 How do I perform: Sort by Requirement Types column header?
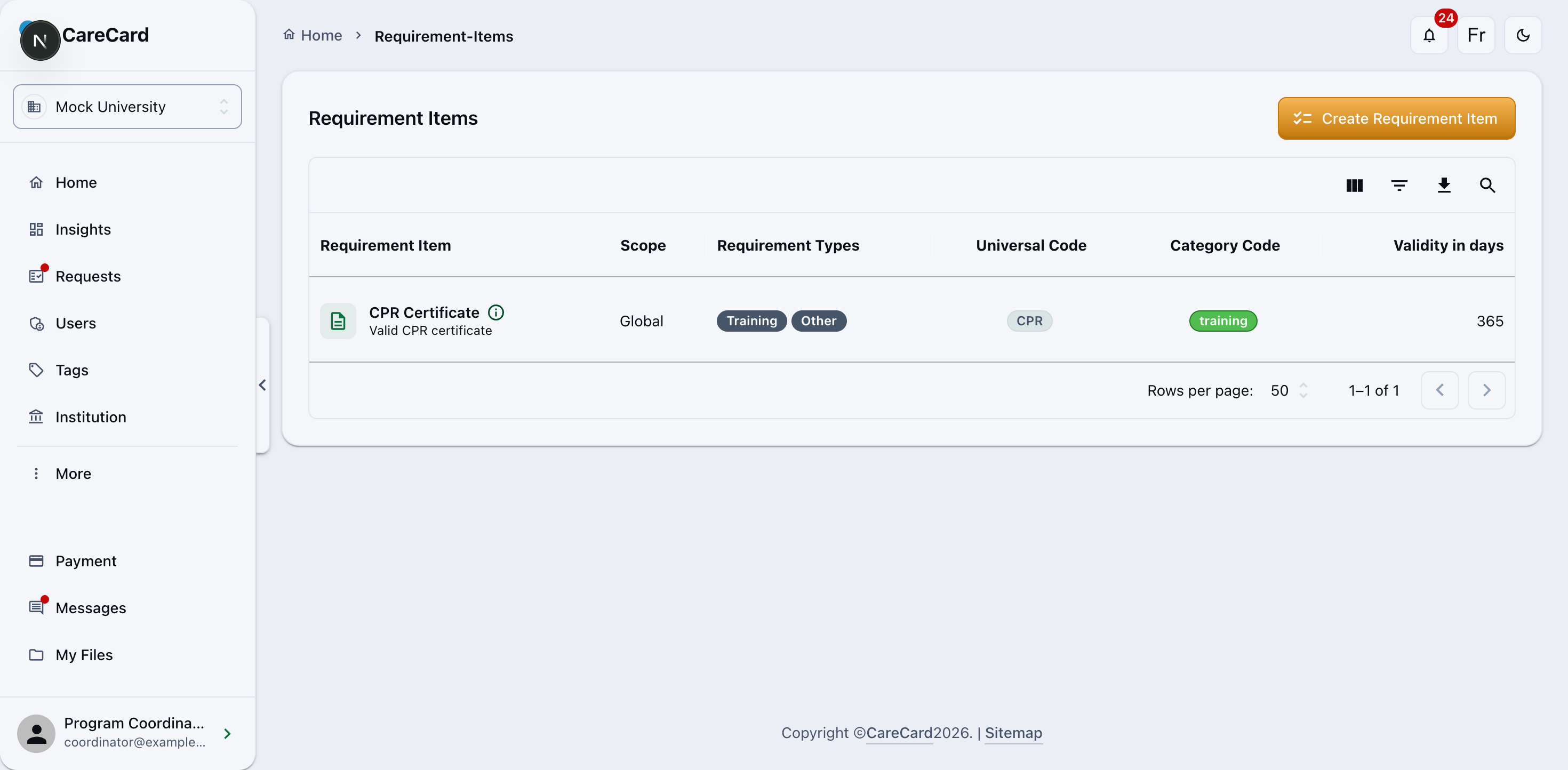point(788,245)
